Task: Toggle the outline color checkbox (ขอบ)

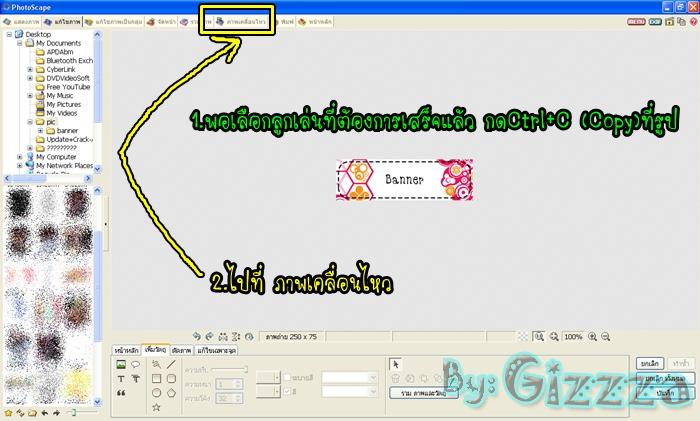Action: 288,378
